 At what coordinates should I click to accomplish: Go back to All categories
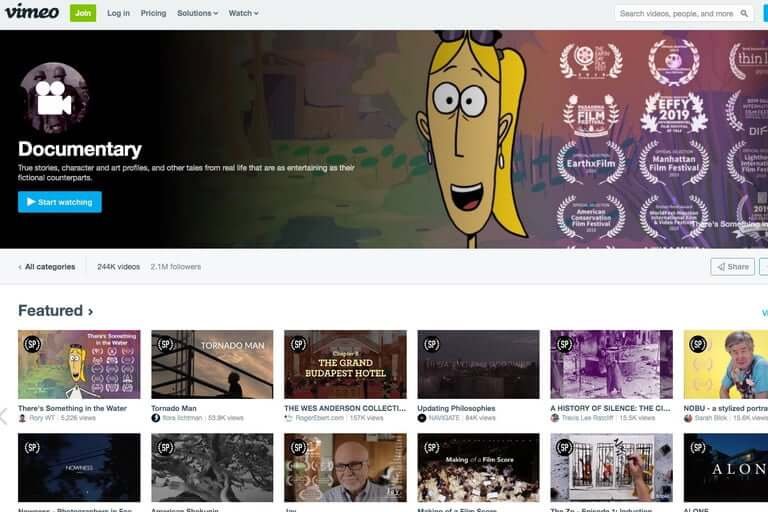coord(47,267)
